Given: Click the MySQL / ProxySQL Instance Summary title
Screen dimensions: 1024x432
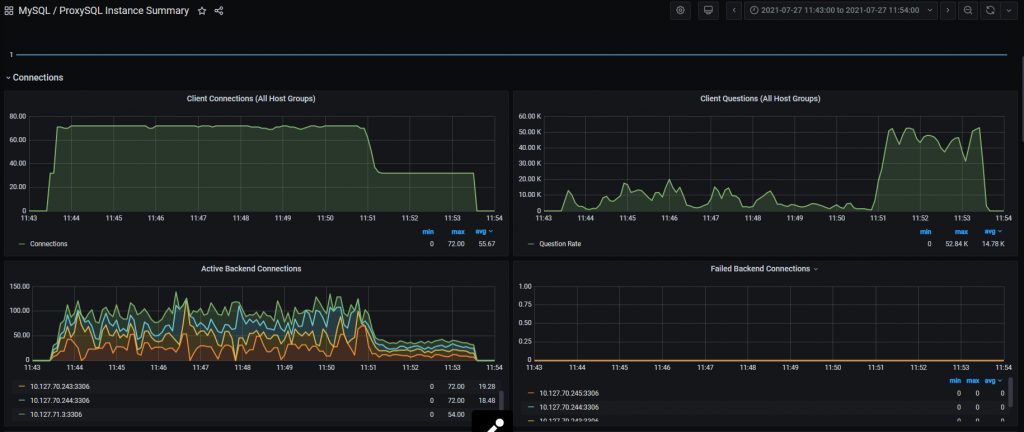Looking at the screenshot, I should point(104,10).
